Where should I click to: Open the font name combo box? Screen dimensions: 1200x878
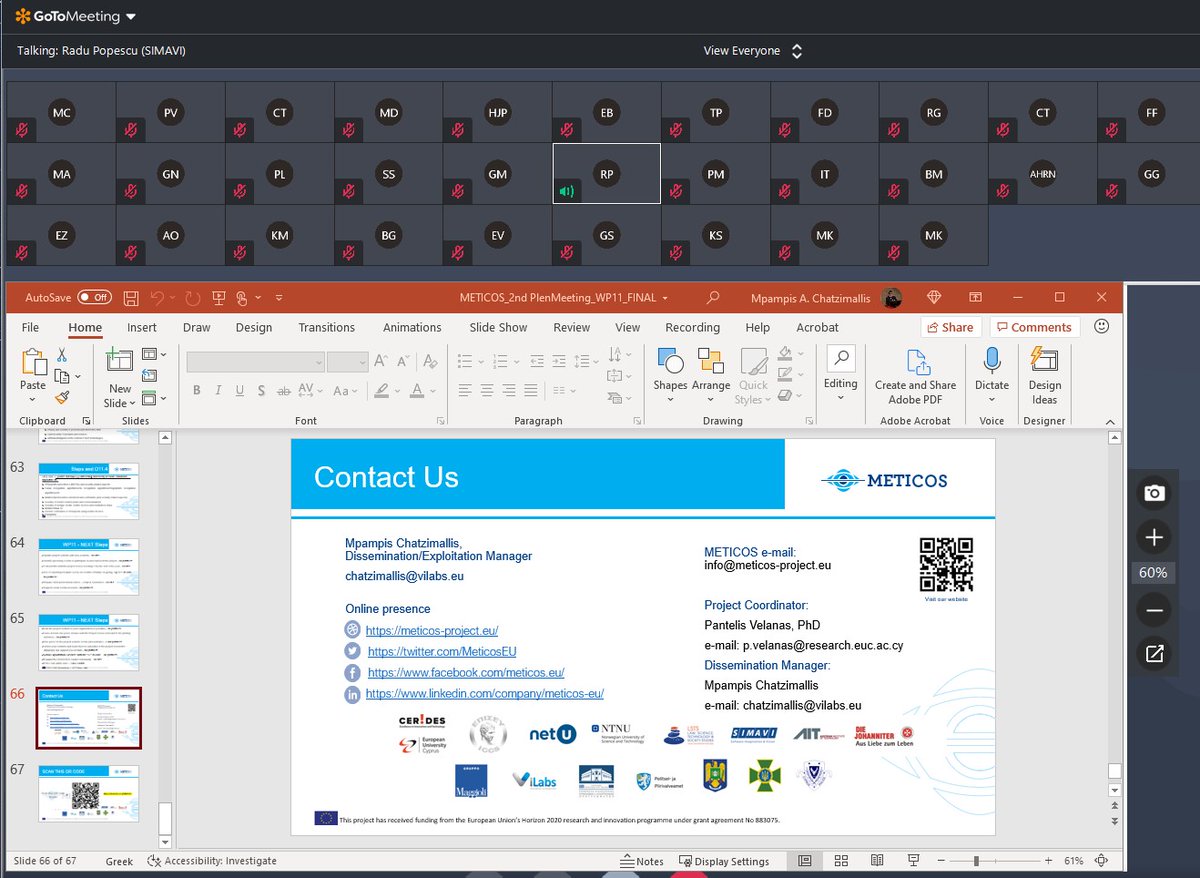point(256,362)
